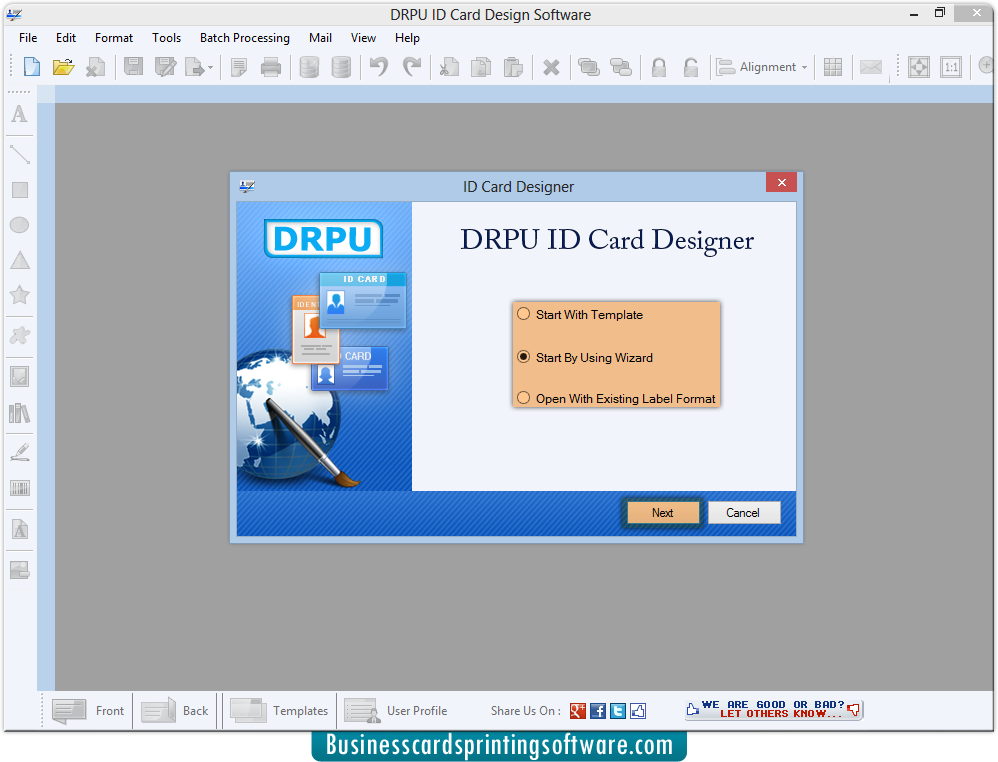Viewport: 998px width, 762px height.
Task: Switch to the Front card side
Action: click(88, 710)
